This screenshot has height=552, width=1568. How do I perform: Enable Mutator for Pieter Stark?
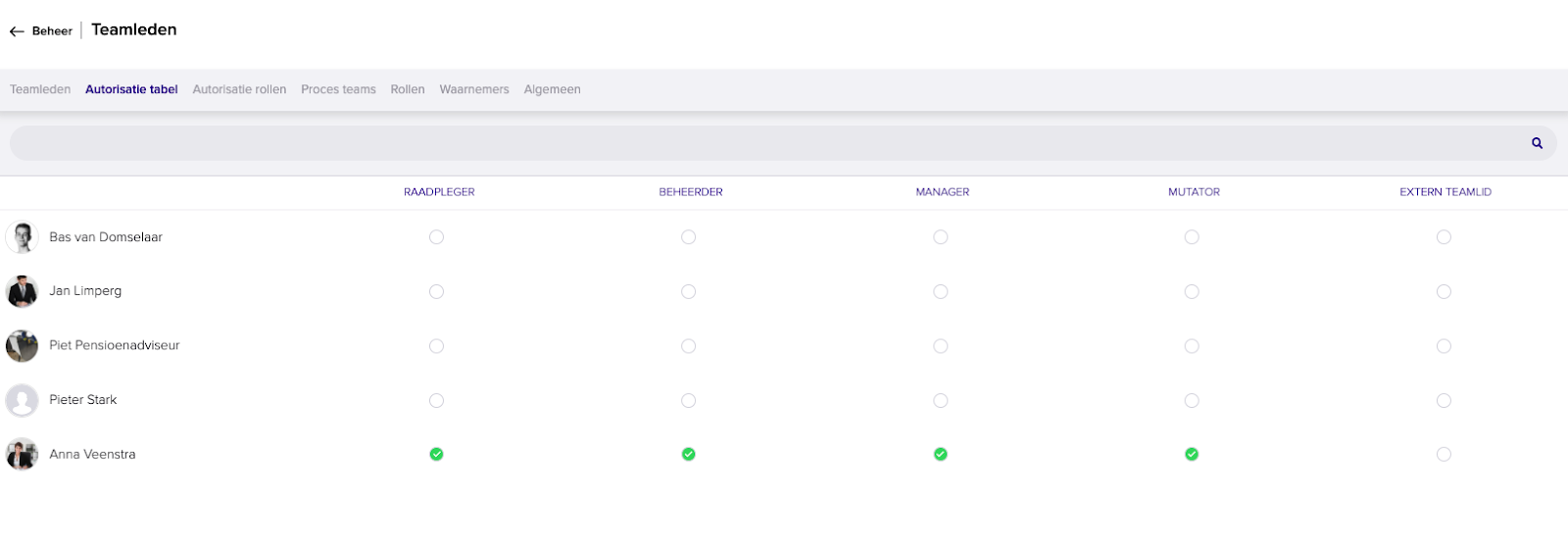point(1192,400)
